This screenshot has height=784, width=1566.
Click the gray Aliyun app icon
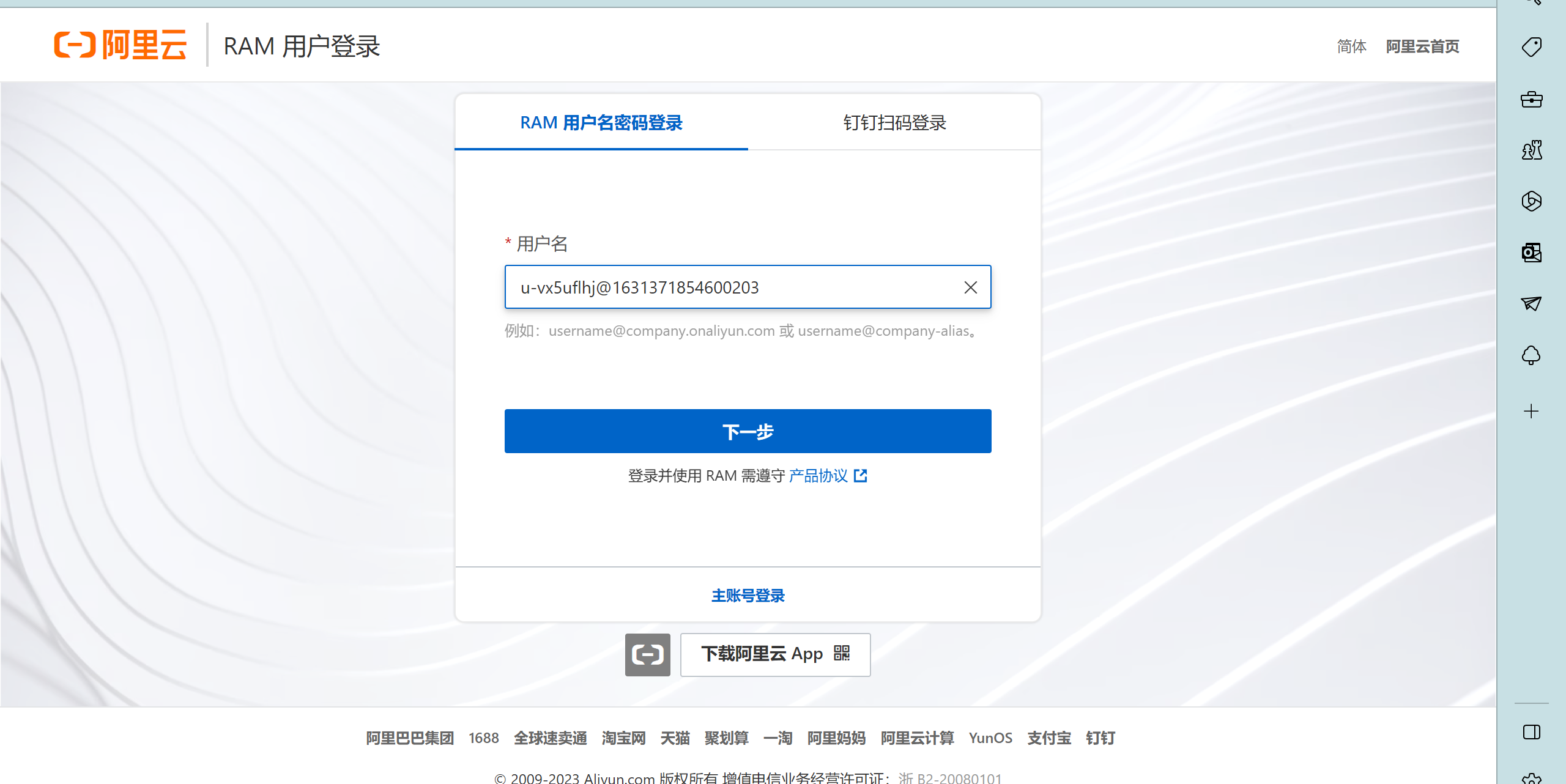647,654
